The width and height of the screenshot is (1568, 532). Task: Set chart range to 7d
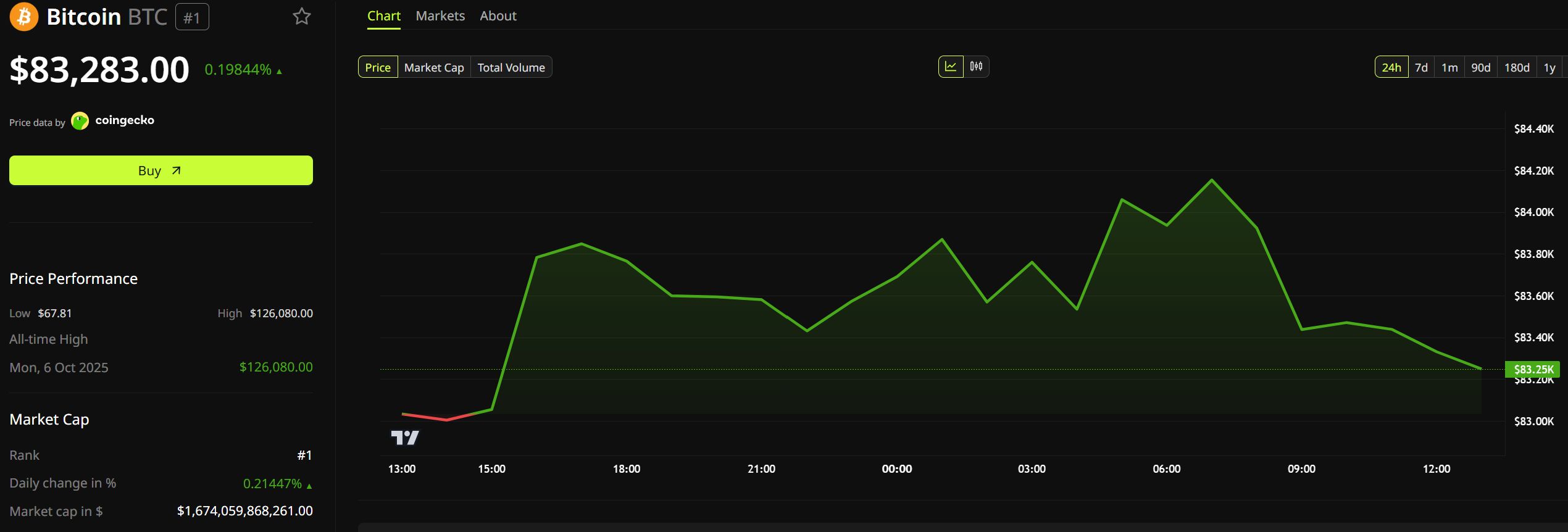(1421, 67)
